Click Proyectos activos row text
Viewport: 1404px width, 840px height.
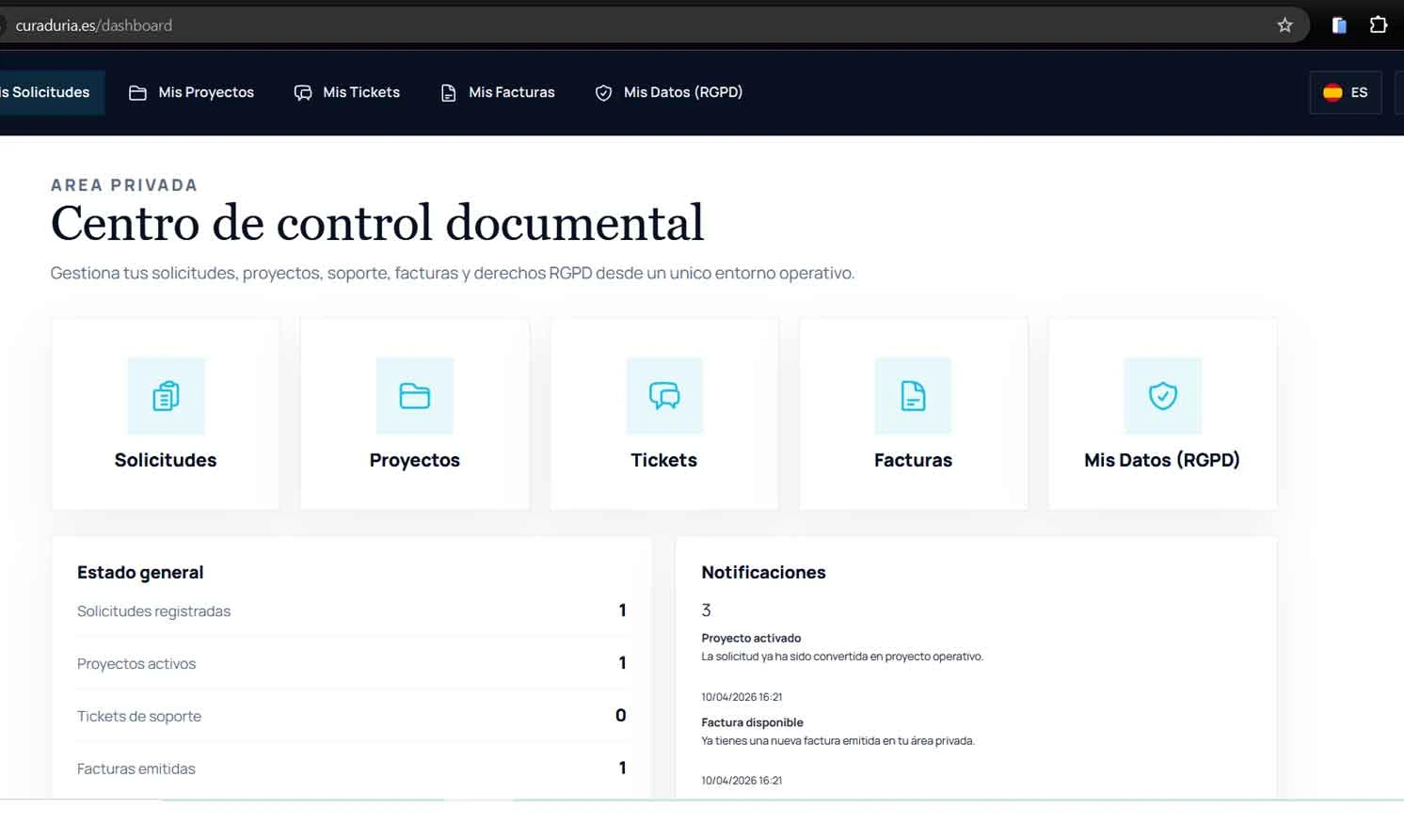[x=136, y=664]
